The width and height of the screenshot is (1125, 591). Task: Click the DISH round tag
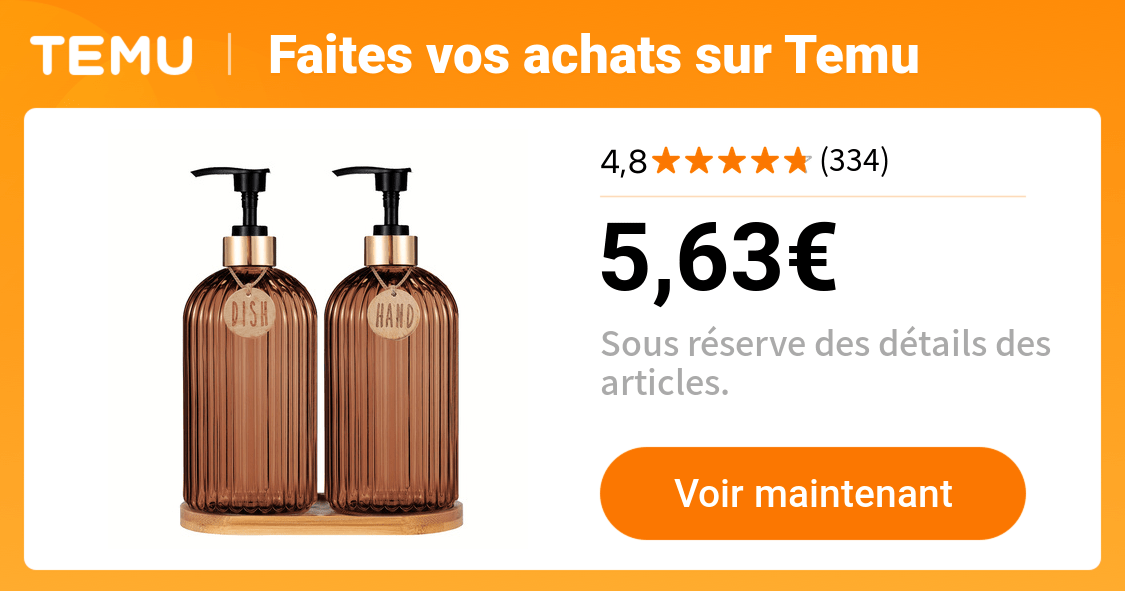[250, 313]
